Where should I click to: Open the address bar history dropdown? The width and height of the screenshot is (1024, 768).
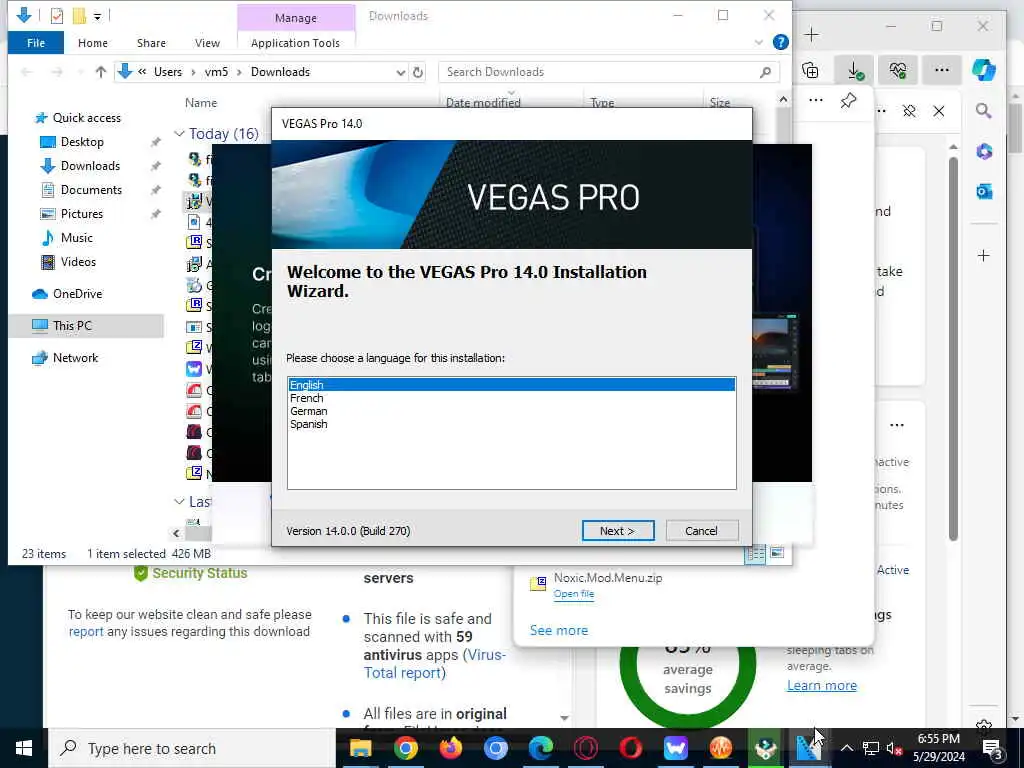(x=400, y=72)
